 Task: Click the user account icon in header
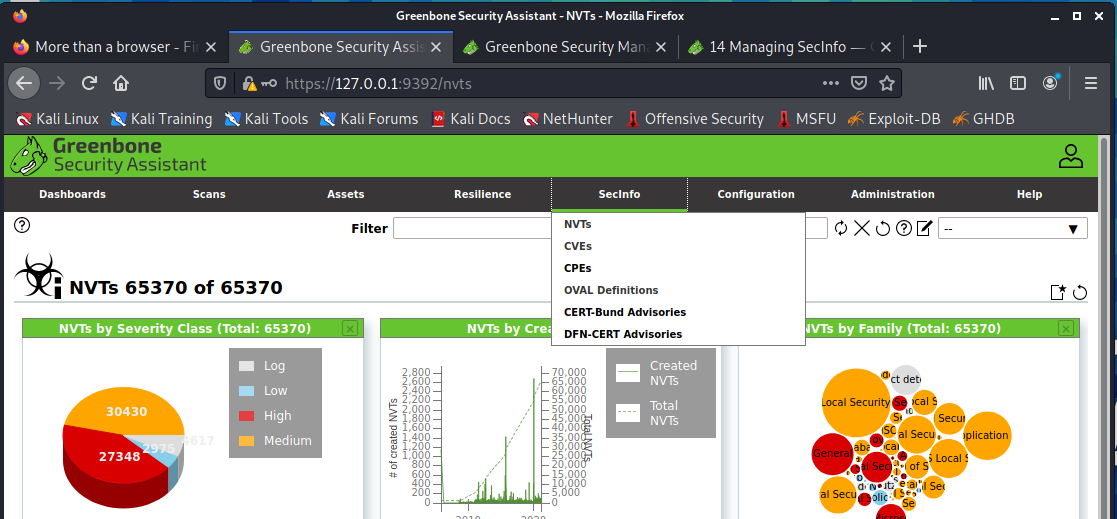pos(1071,156)
